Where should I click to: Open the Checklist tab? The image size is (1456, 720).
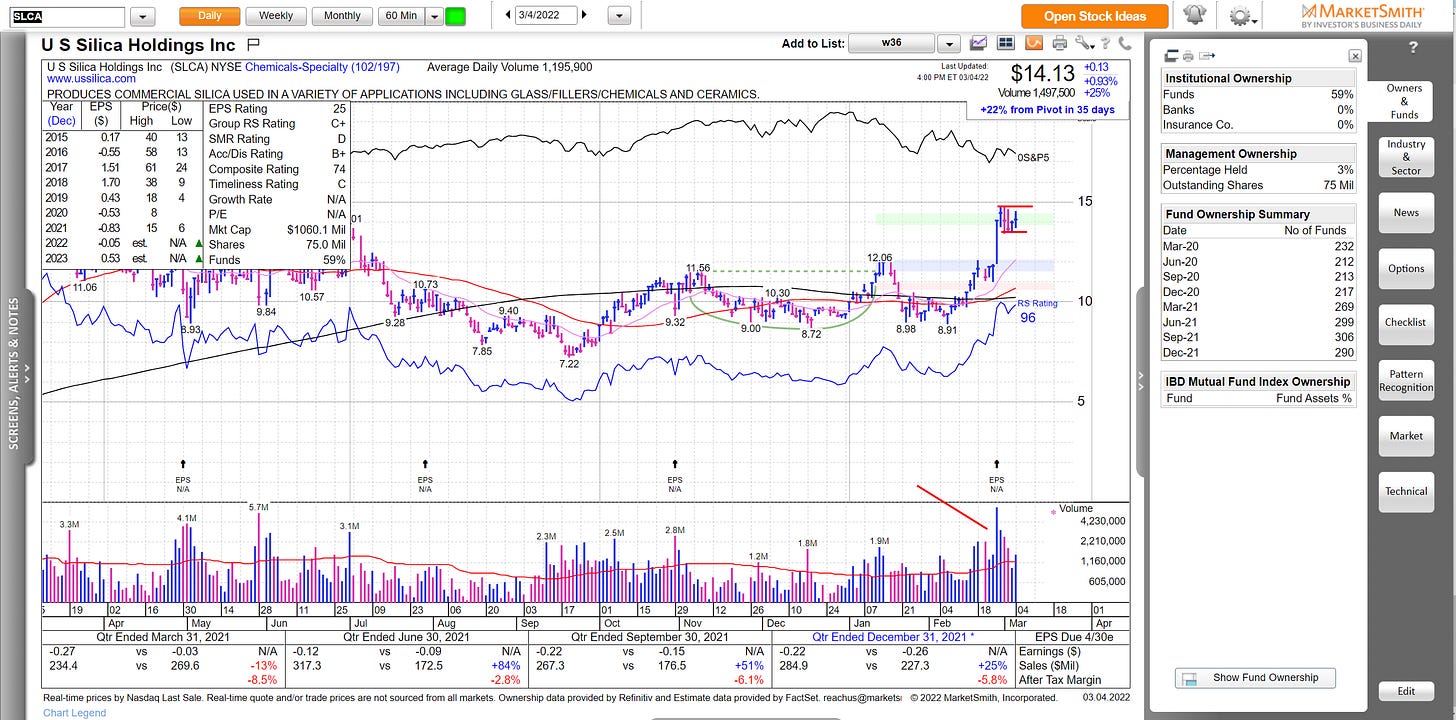pyautogui.click(x=1405, y=323)
